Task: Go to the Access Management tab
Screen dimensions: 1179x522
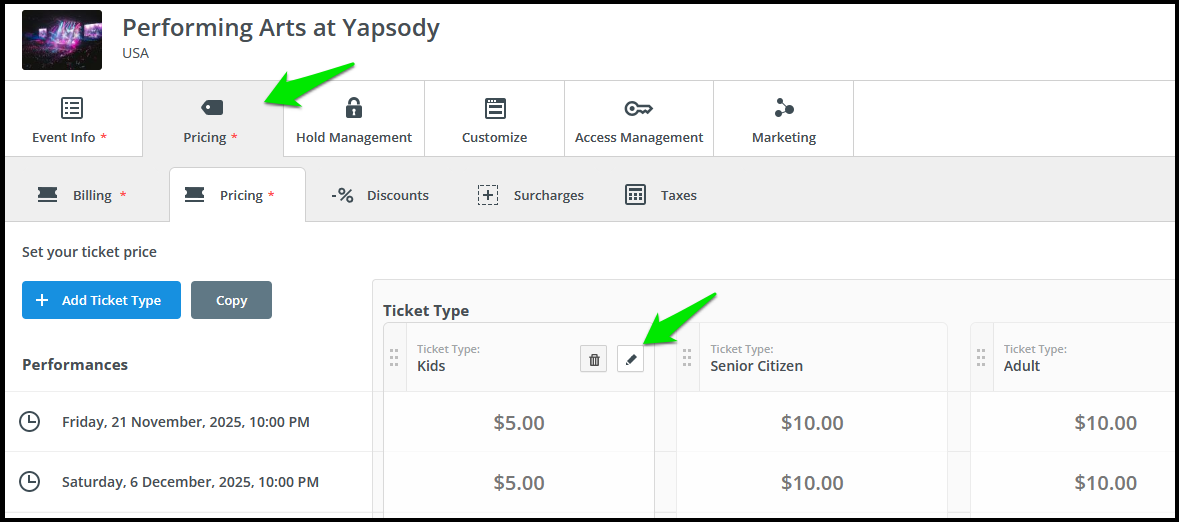Action: (638, 119)
